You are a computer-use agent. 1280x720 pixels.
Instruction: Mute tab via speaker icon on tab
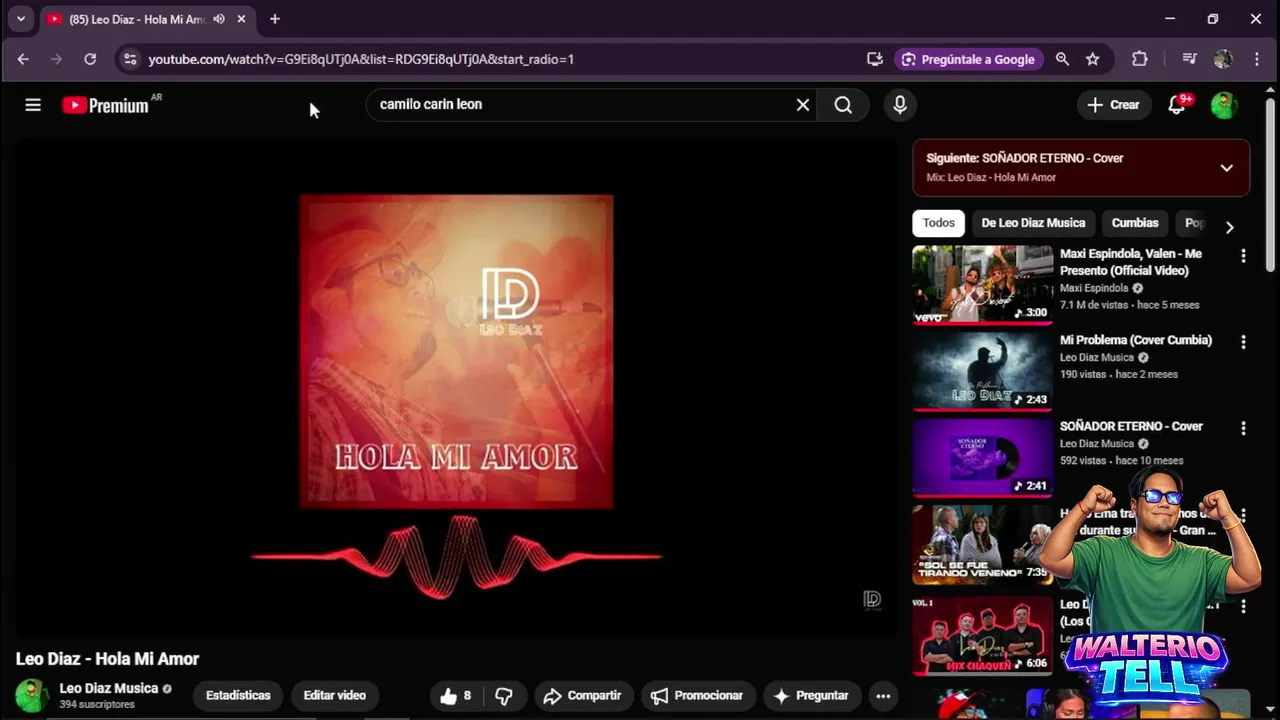[x=219, y=19]
